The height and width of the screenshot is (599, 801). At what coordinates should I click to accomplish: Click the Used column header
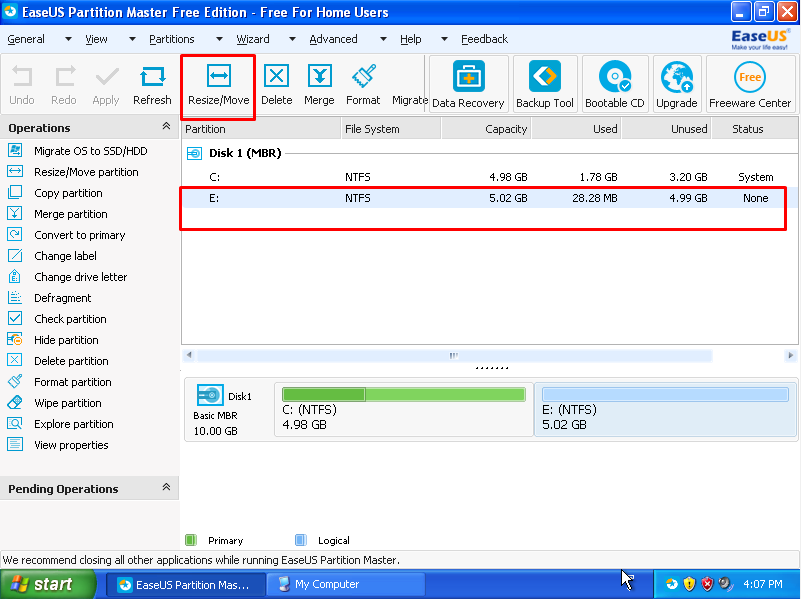click(x=576, y=129)
